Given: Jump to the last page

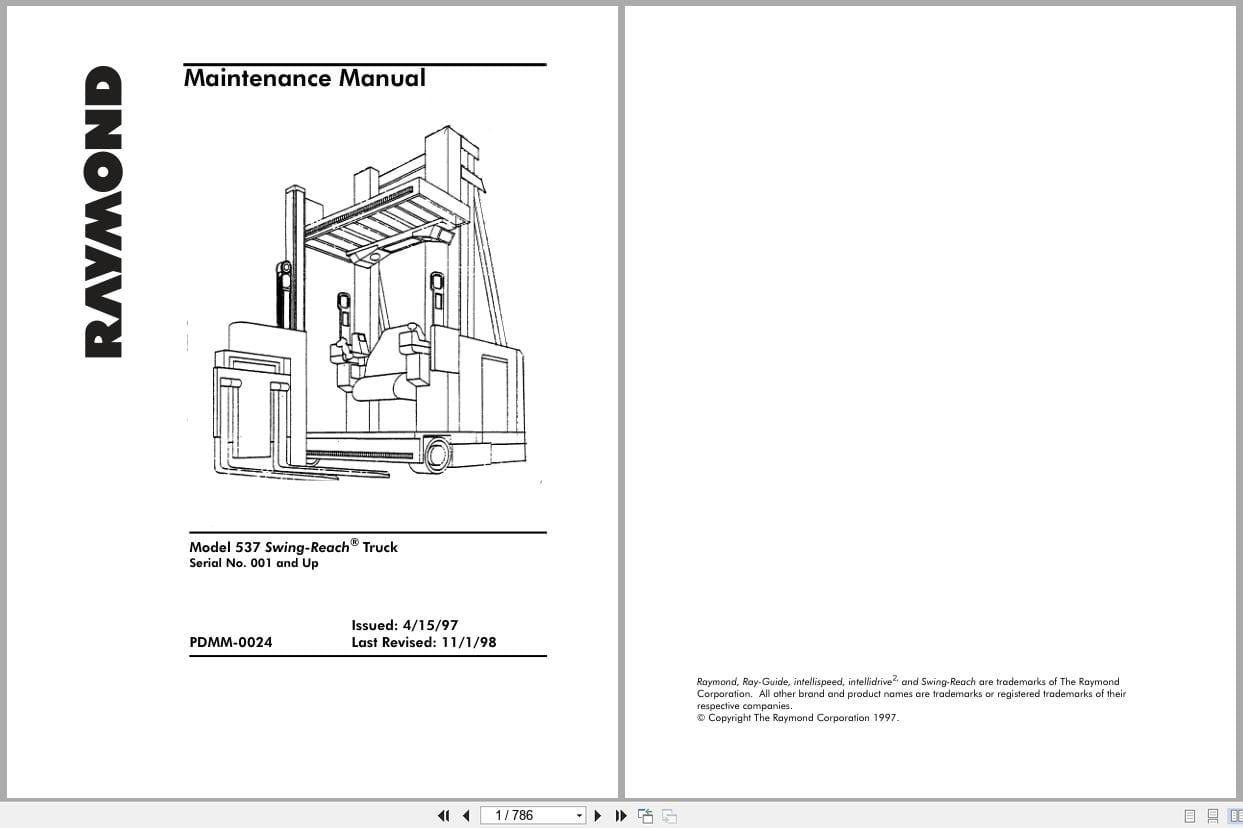Looking at the screenshot, I should 620,816.
